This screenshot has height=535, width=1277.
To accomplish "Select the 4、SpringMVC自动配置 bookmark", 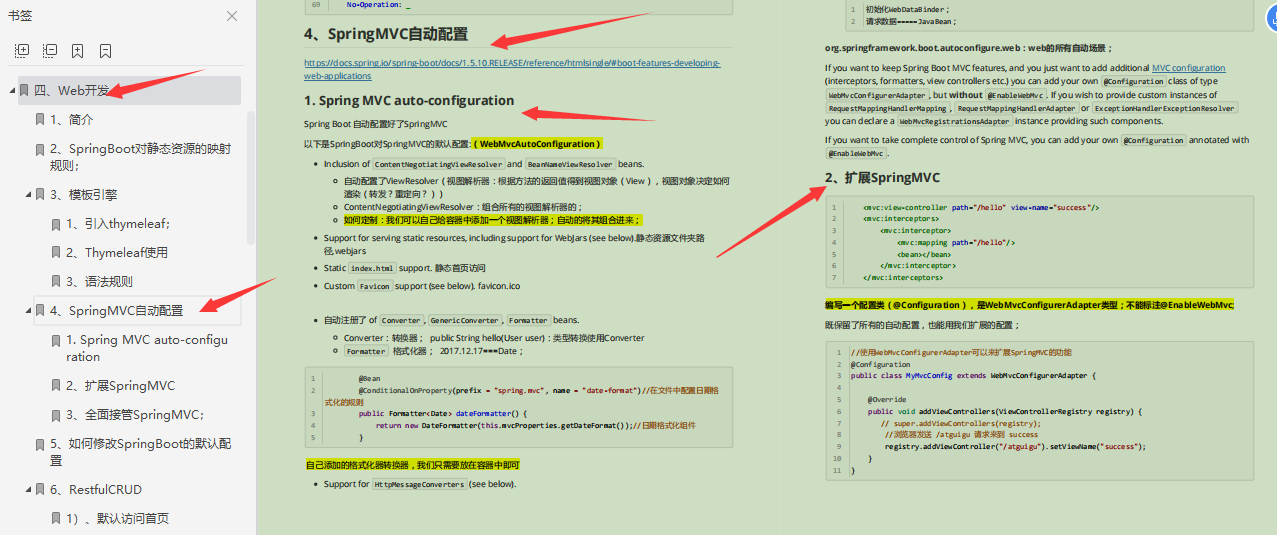I will [x=116, y=311].
